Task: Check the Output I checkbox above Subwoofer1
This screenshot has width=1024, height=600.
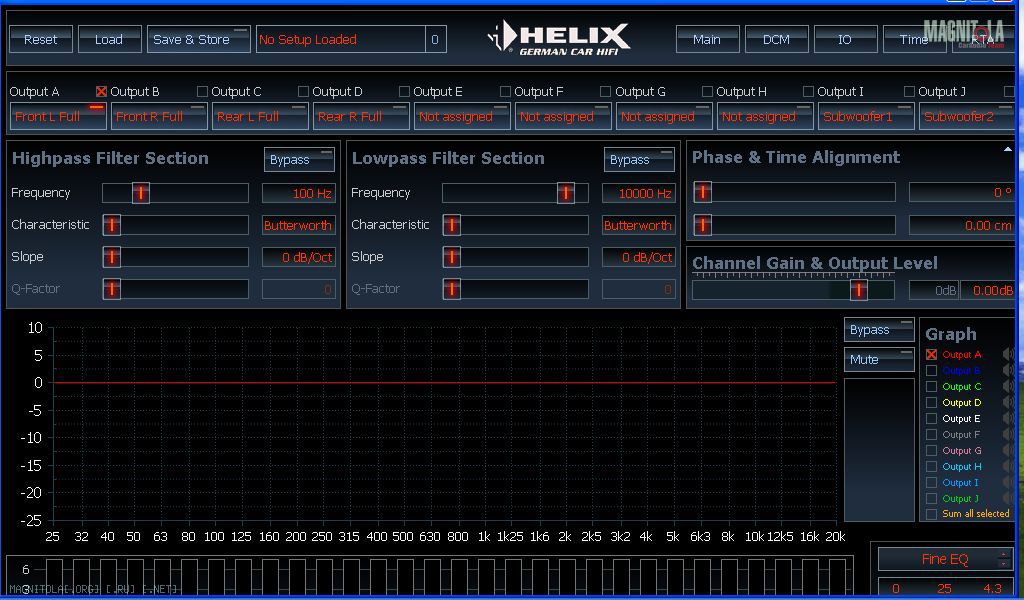Action: (808, 91)
